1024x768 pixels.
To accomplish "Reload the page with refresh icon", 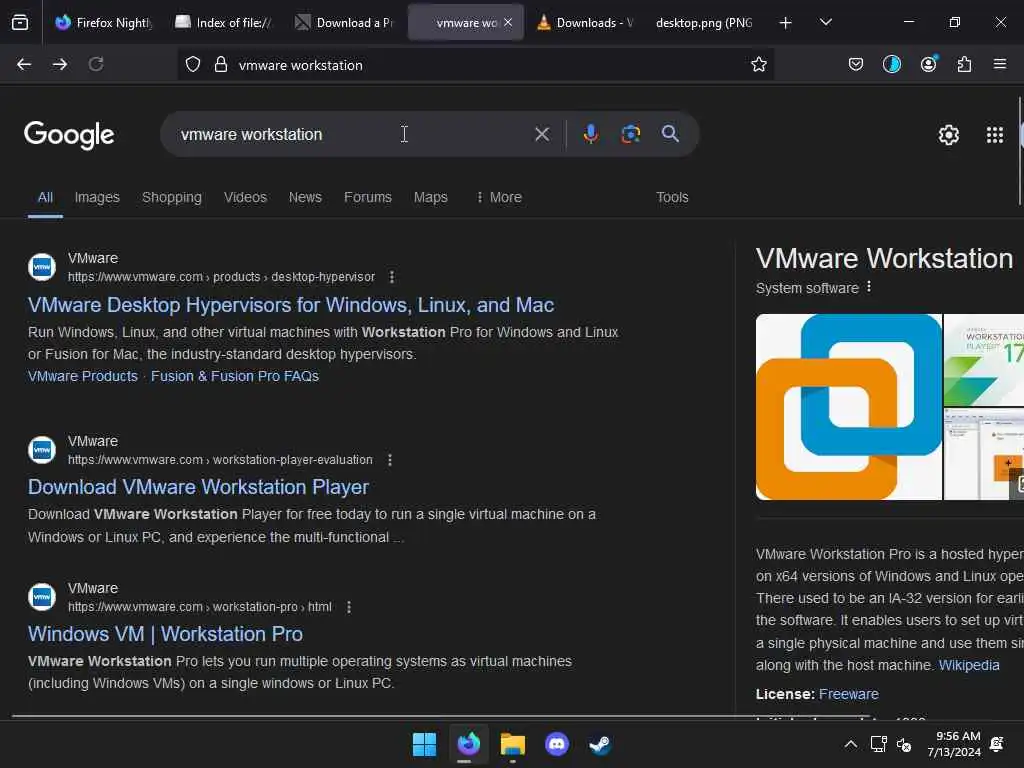I will [x=96, y=64].
